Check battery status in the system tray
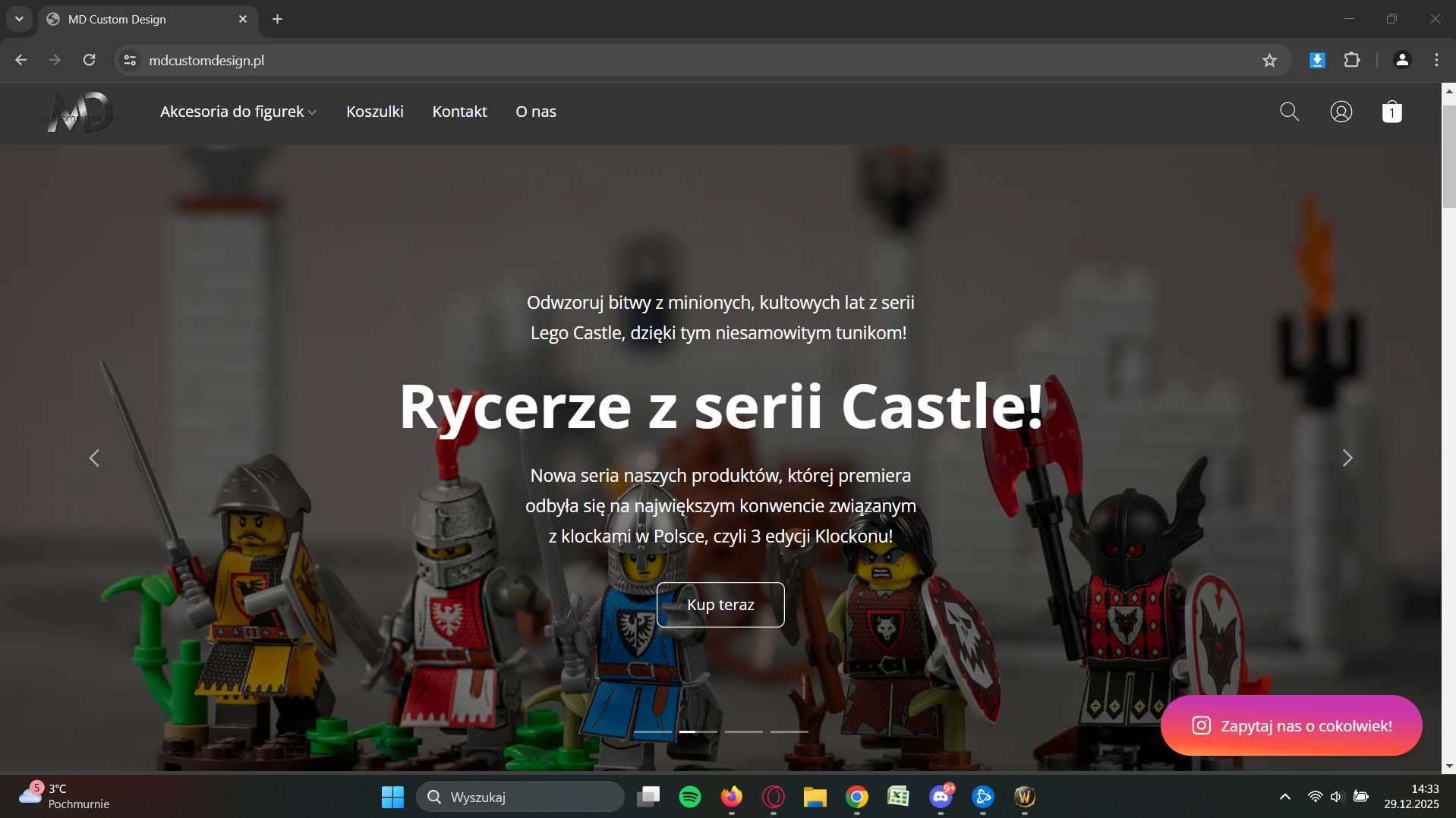 click(1361, 797)
